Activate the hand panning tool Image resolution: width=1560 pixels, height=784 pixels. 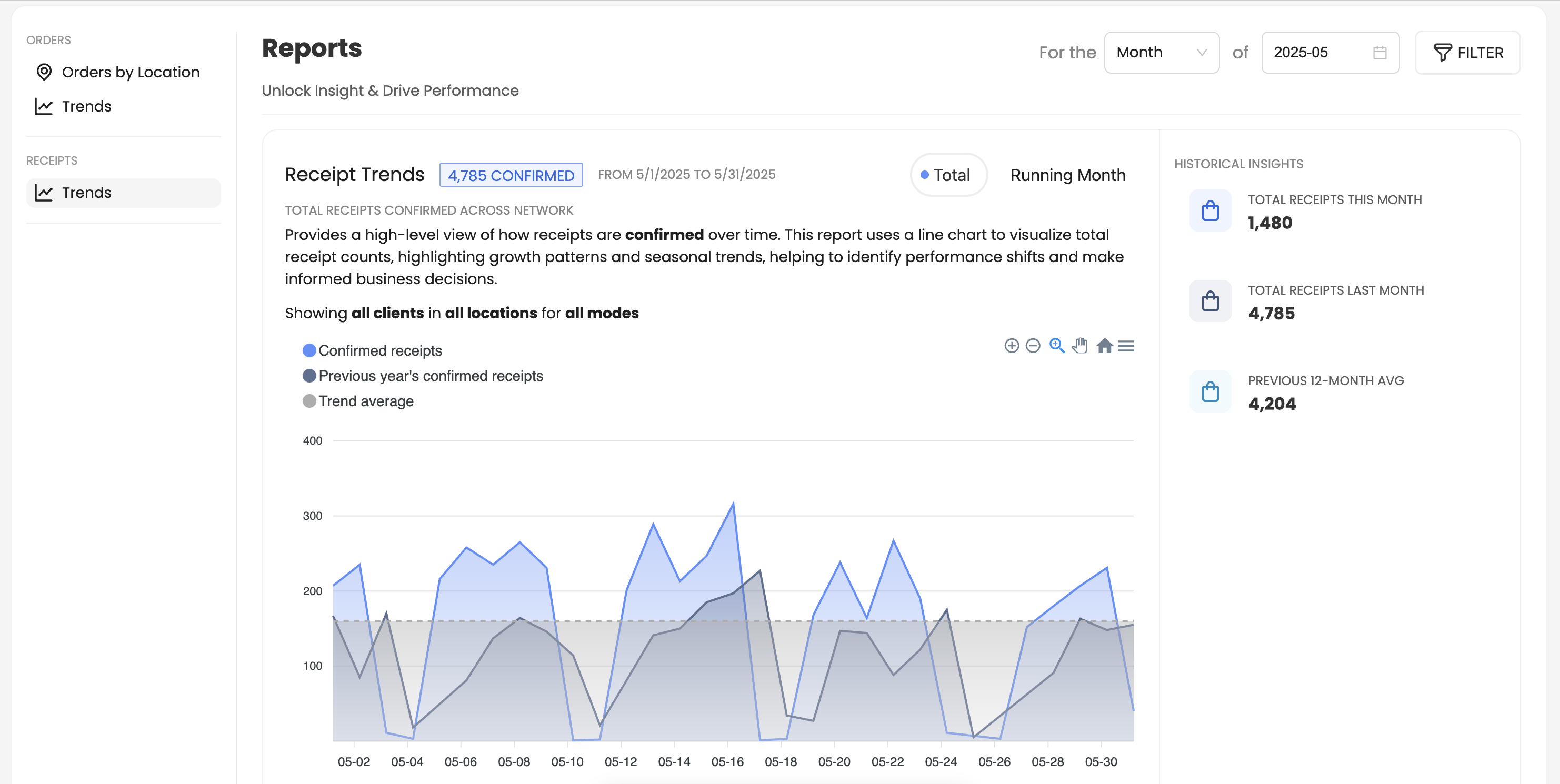(1080, 346)
